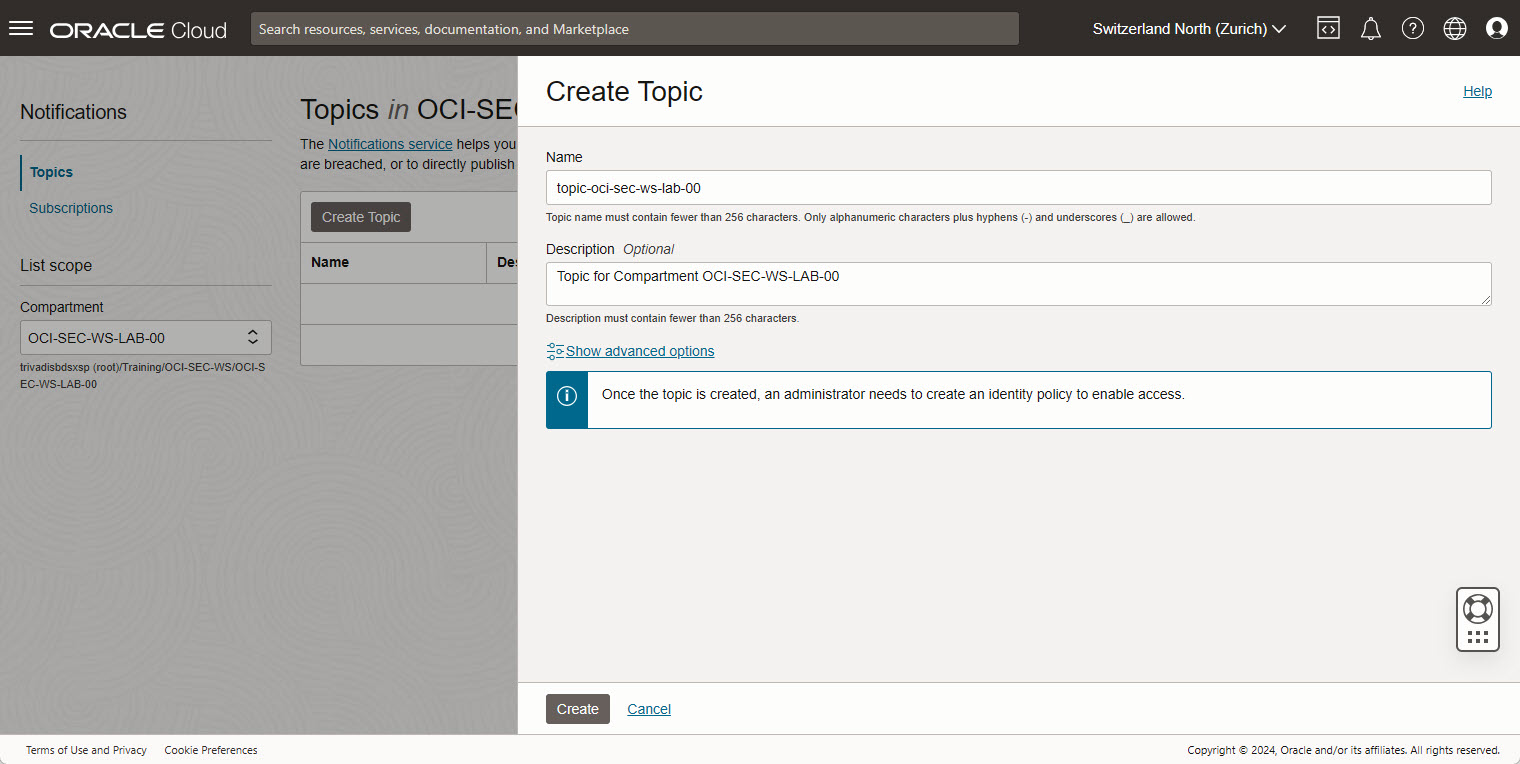Viewport: 1520px width, 764px height.
Task: Click the Cancel link
Action: click(649, 709)
